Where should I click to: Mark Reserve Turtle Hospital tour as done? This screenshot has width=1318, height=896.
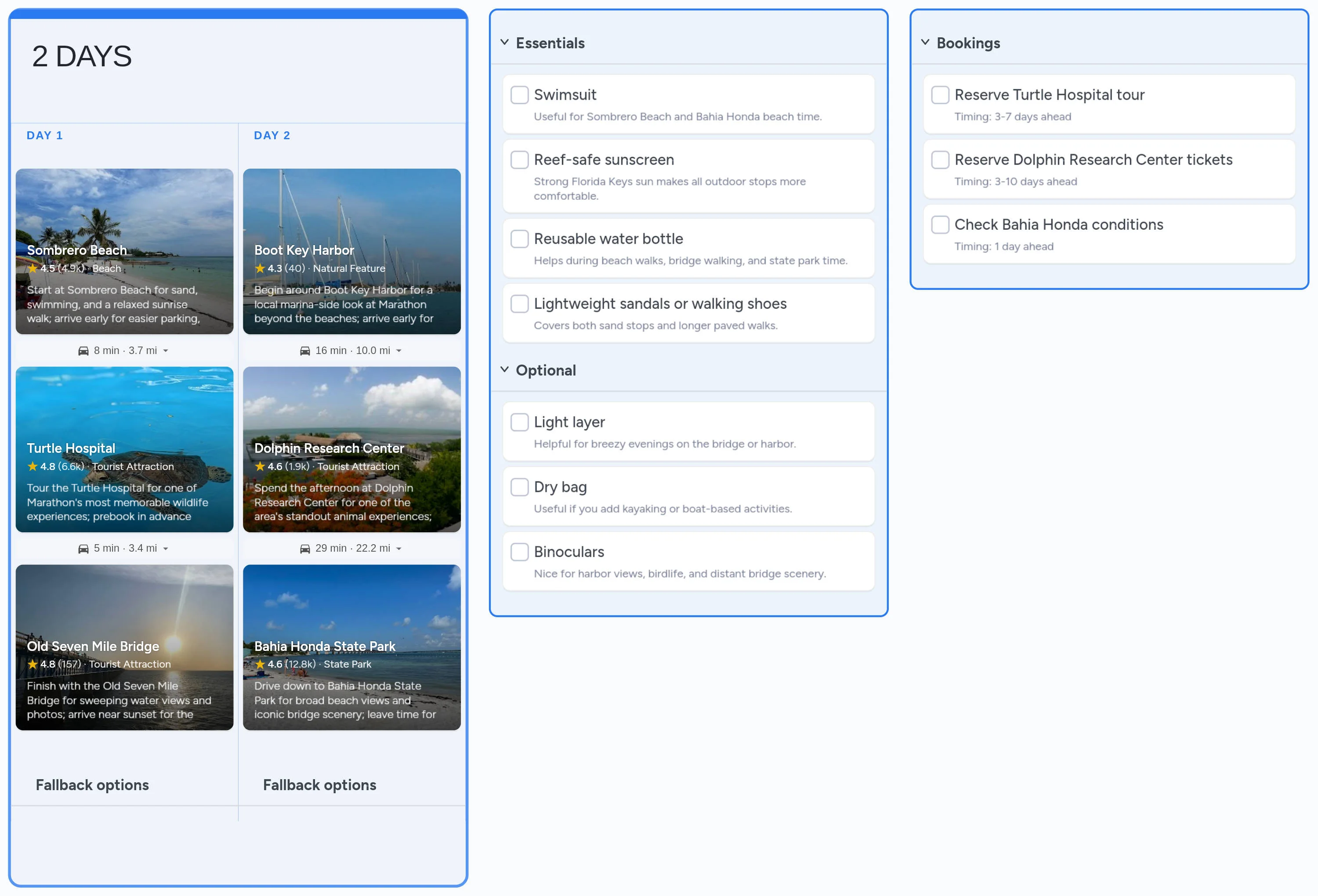[x=940, y=95]
